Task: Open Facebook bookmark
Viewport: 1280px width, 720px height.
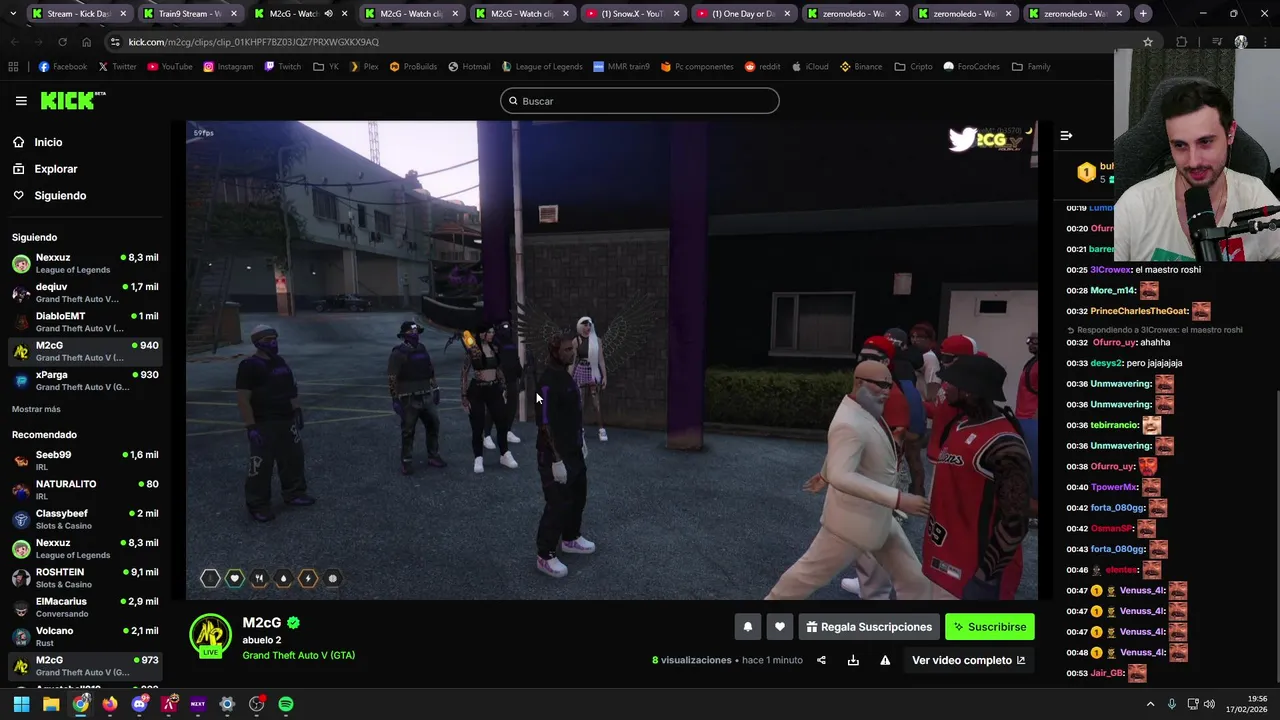Action: point(62,67)
